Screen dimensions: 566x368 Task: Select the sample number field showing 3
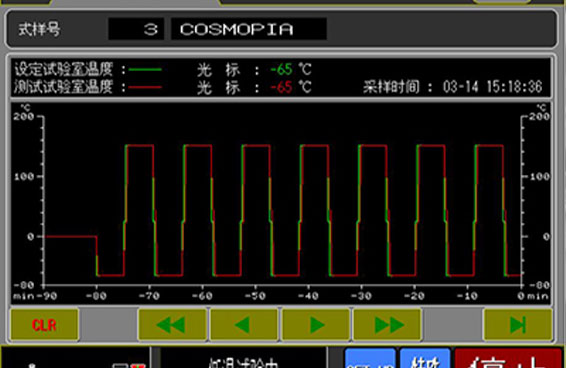(x=136, y=29)
